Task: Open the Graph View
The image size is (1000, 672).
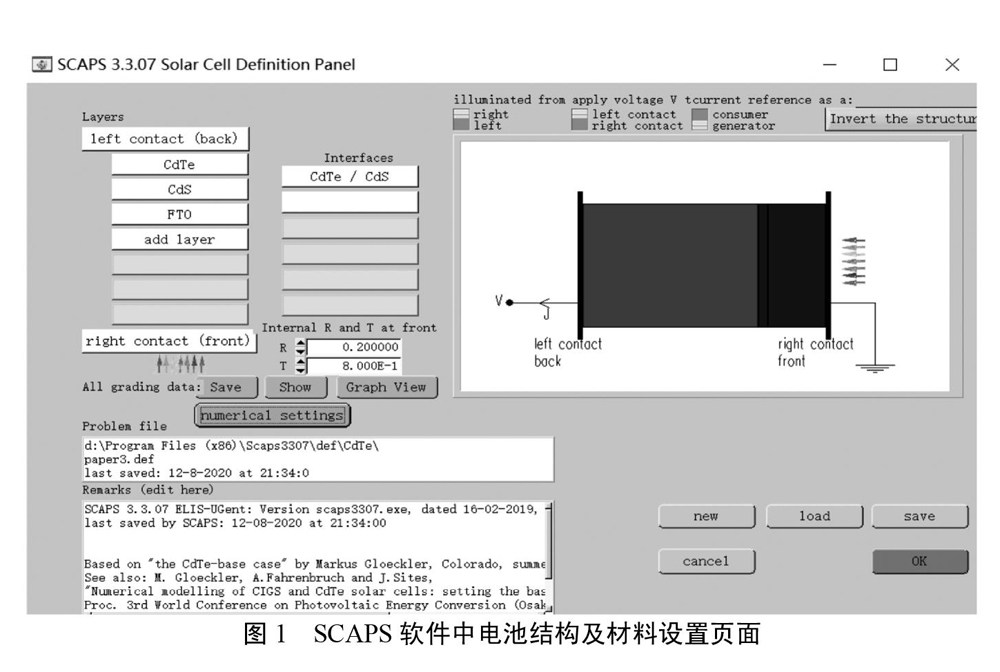Action: (386, 387)
